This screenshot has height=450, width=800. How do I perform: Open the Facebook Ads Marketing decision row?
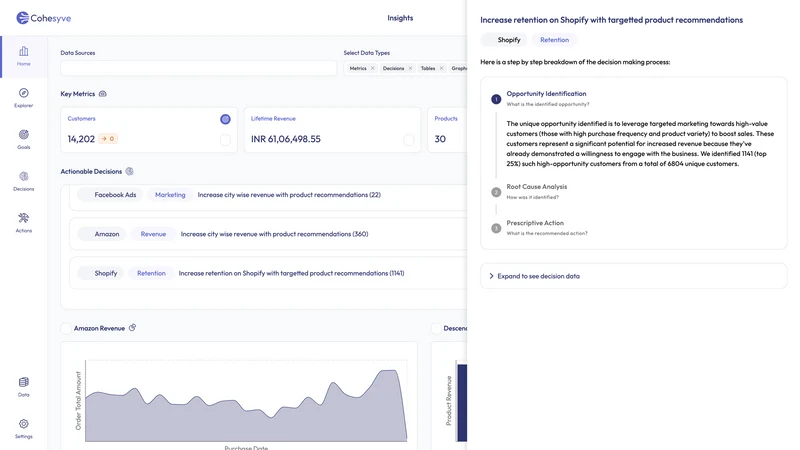click(x=268, y=195)
